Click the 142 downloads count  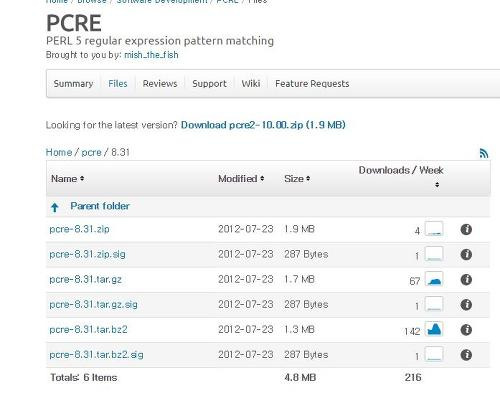pos(412,331)
